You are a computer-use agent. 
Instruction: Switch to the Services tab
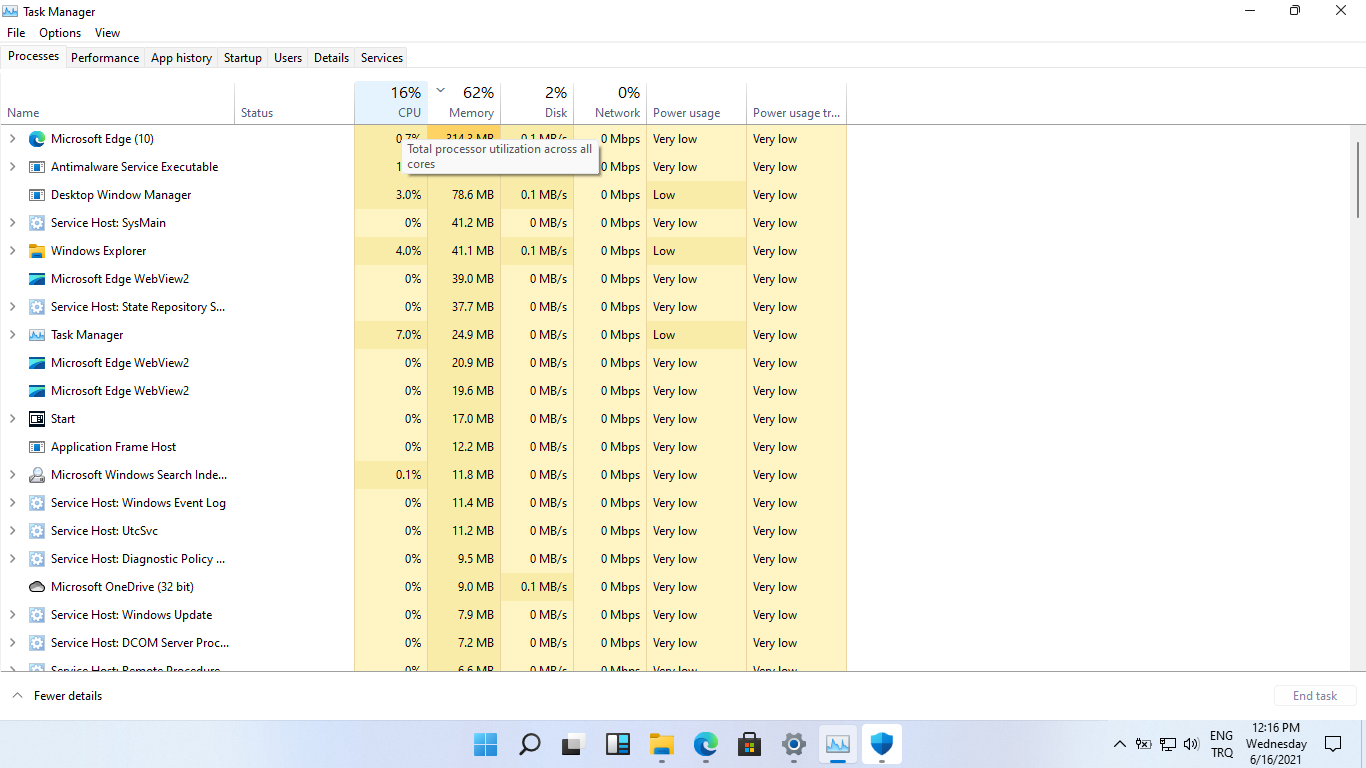(x=382, y=58)
